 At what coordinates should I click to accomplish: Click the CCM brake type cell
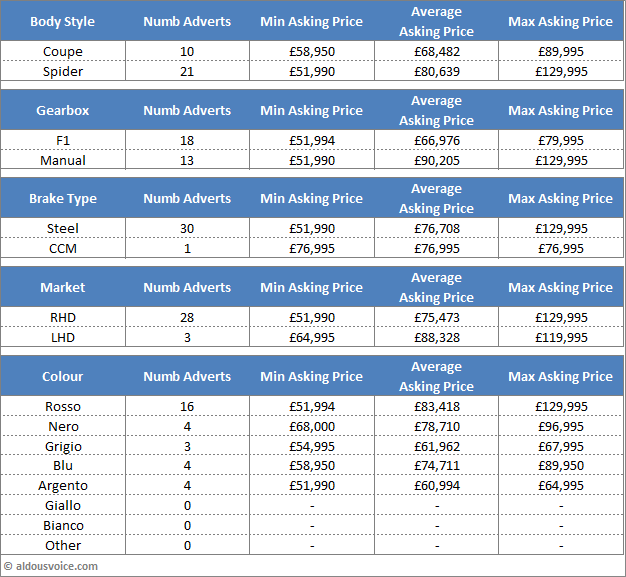pyautogui.click(x=63, y=248)
